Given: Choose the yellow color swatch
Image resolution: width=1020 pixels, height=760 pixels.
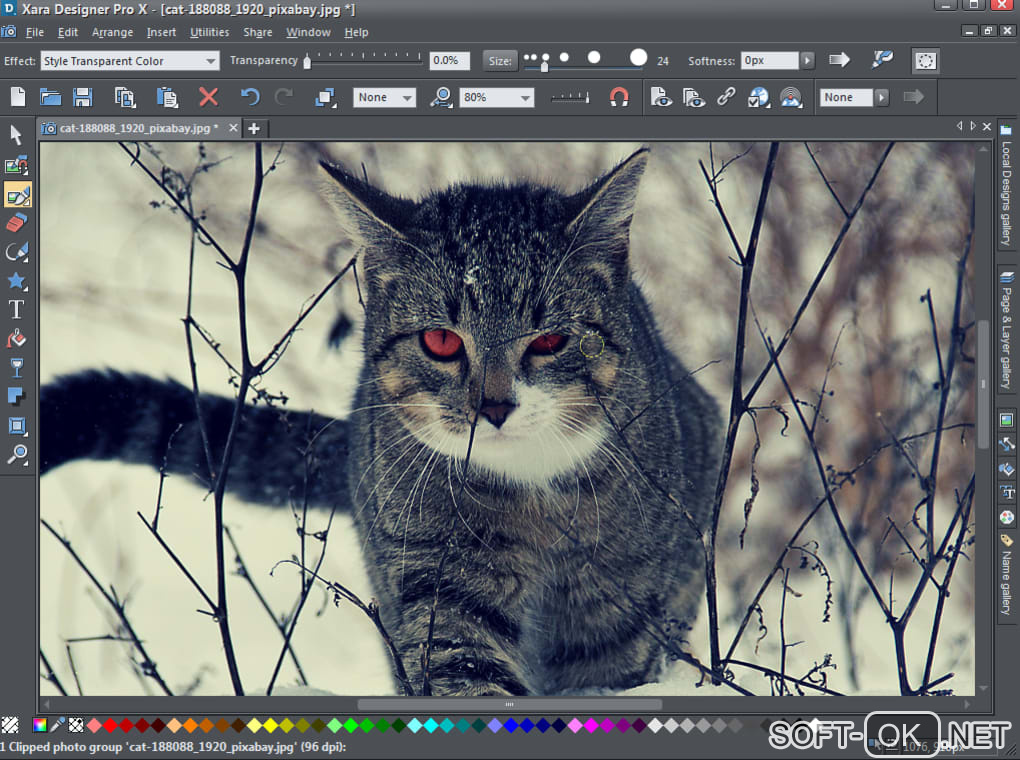Looking at the screenshot, I should (271, 725).
